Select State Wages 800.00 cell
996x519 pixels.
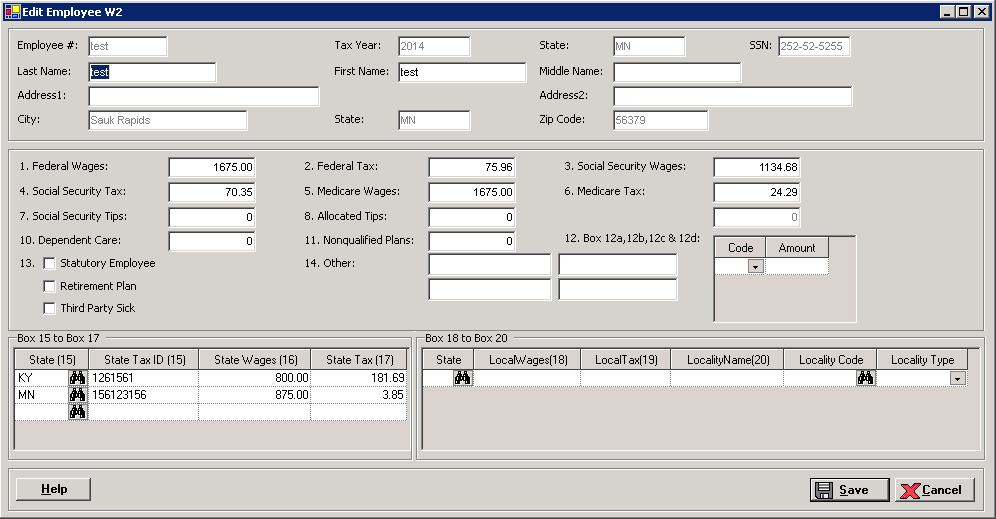click(255, 378)
